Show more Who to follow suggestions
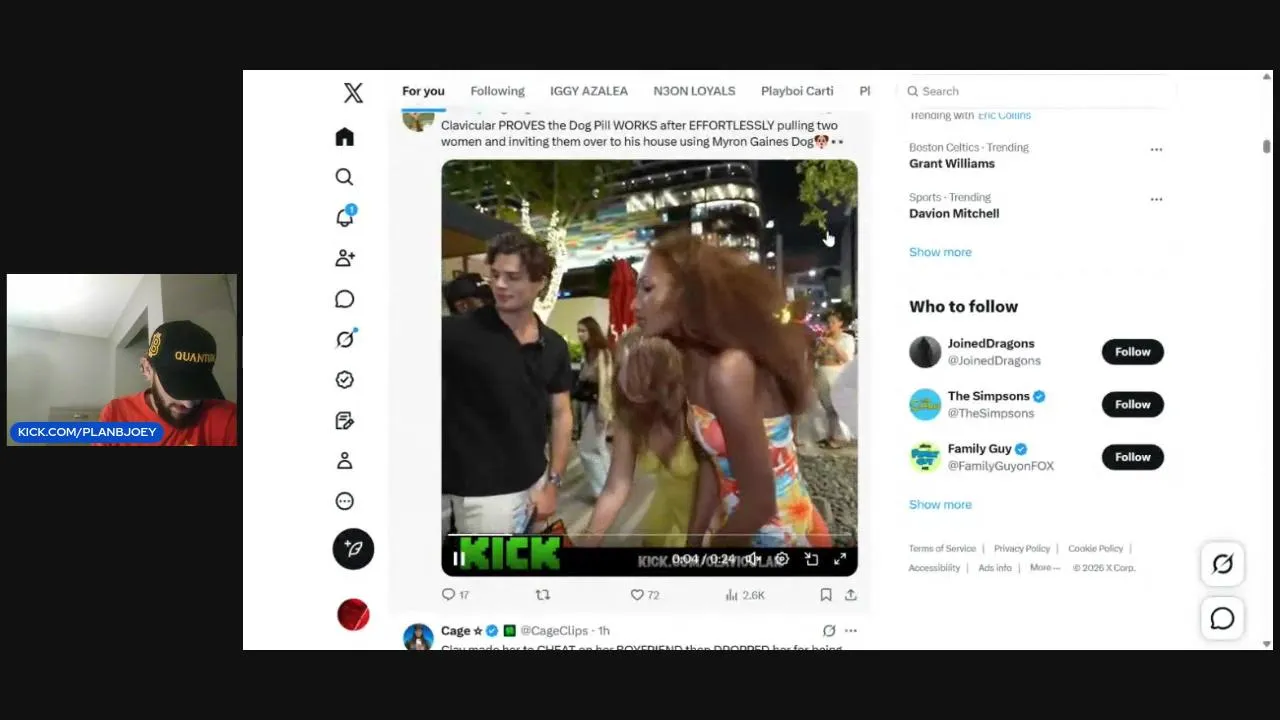The image size is (1280, 720). pos(940,505)
